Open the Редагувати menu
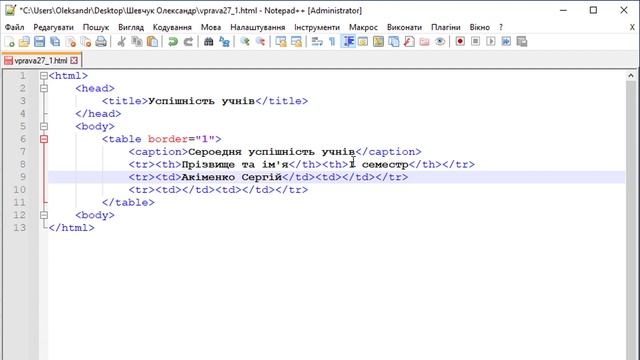 tap(53, 27)
